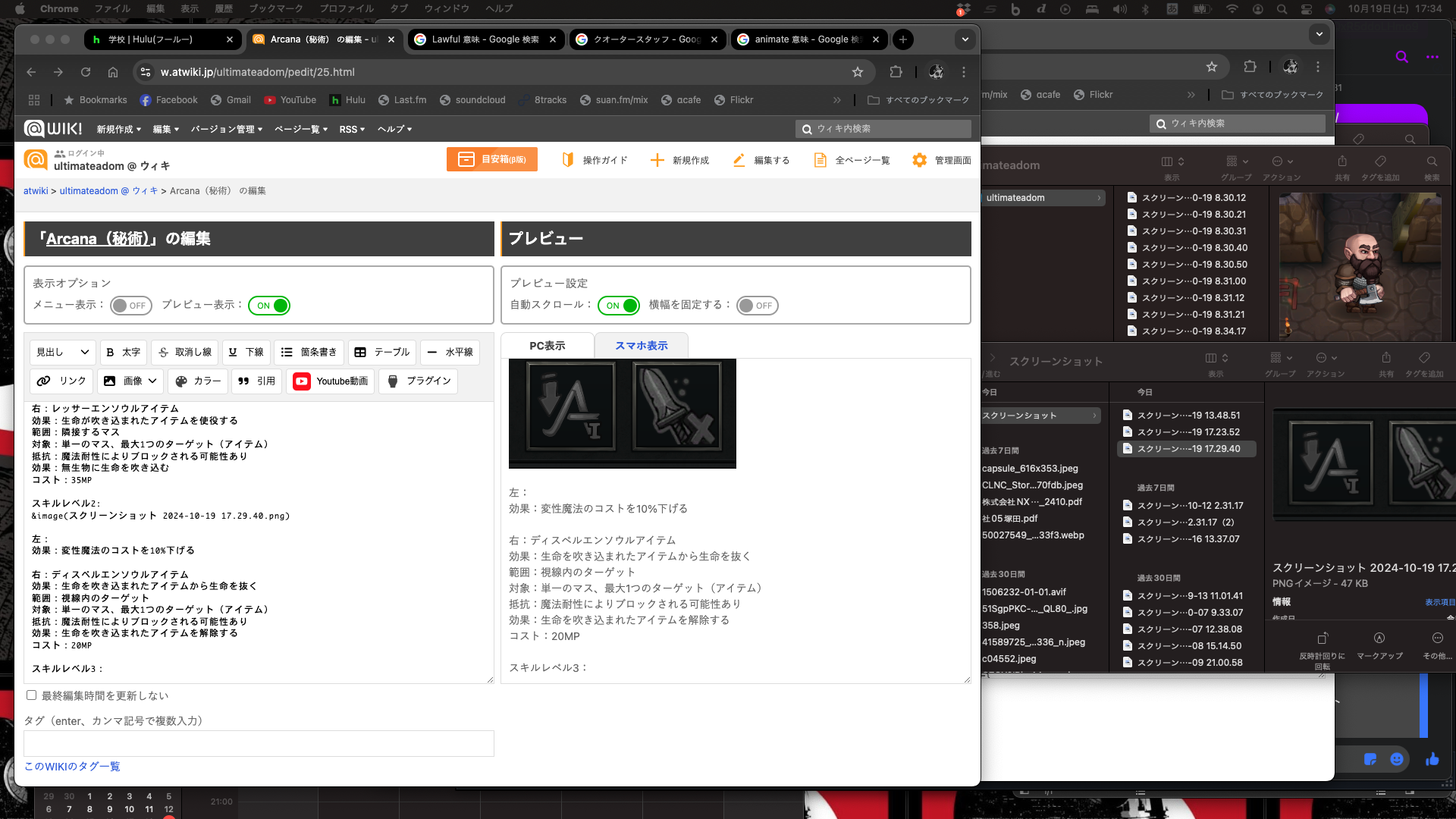The image size is (1456, 819).
Task: Click the tag input field
Action: 259,743
